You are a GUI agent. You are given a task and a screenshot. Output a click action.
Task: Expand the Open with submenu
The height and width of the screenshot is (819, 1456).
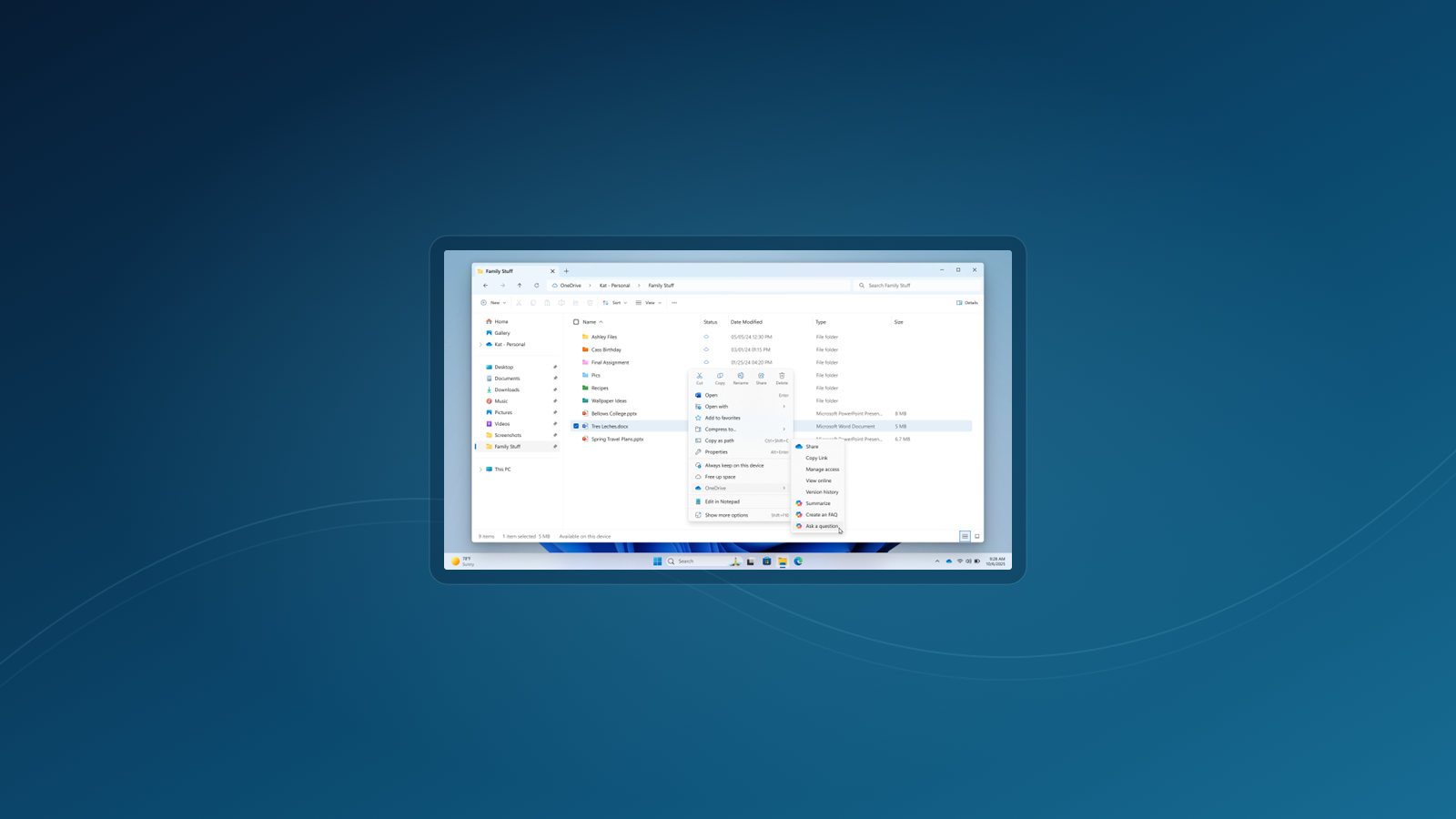(x=741, y=407)
